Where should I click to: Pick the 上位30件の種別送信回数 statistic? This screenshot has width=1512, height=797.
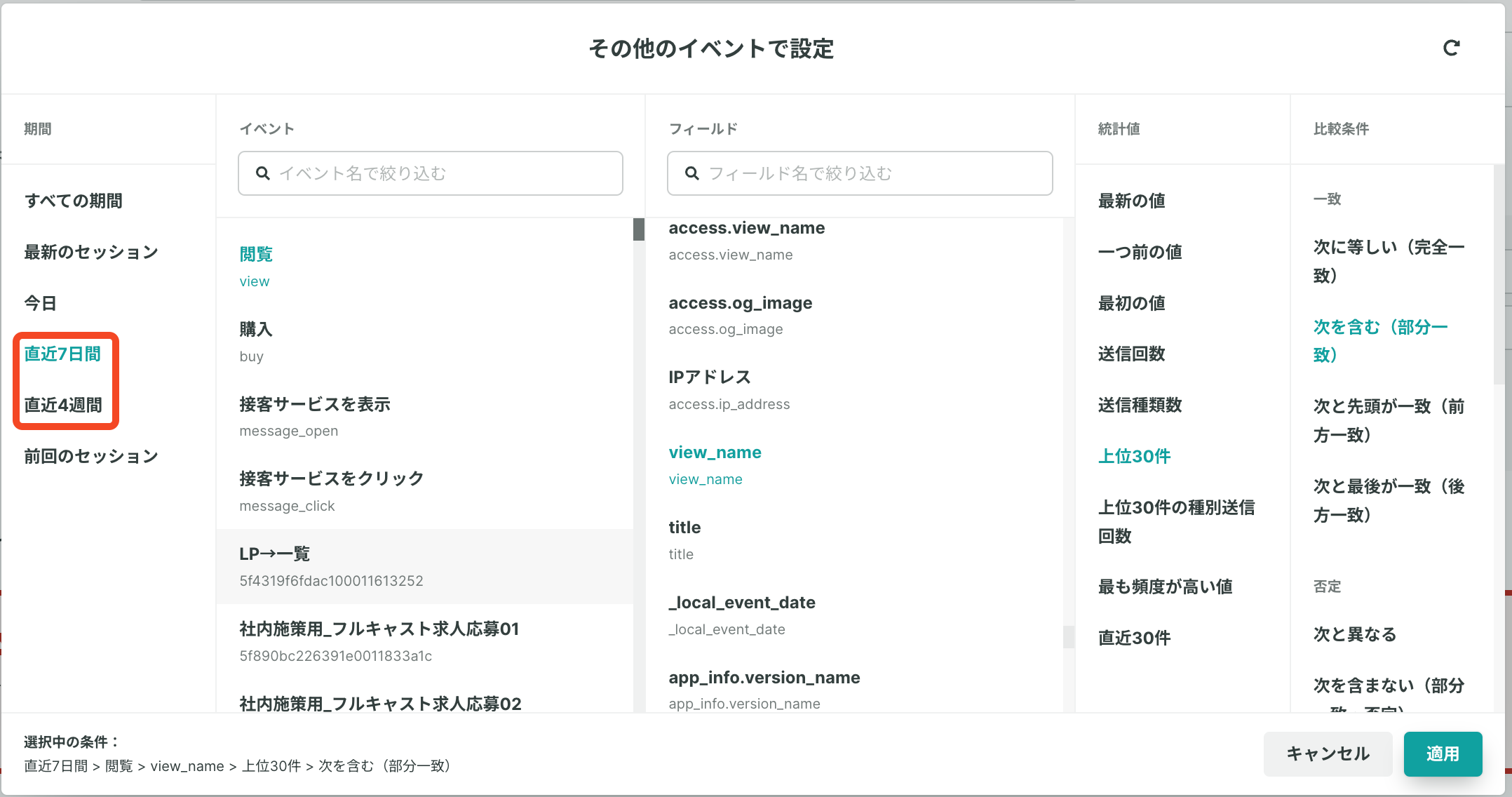point(1177,521)
